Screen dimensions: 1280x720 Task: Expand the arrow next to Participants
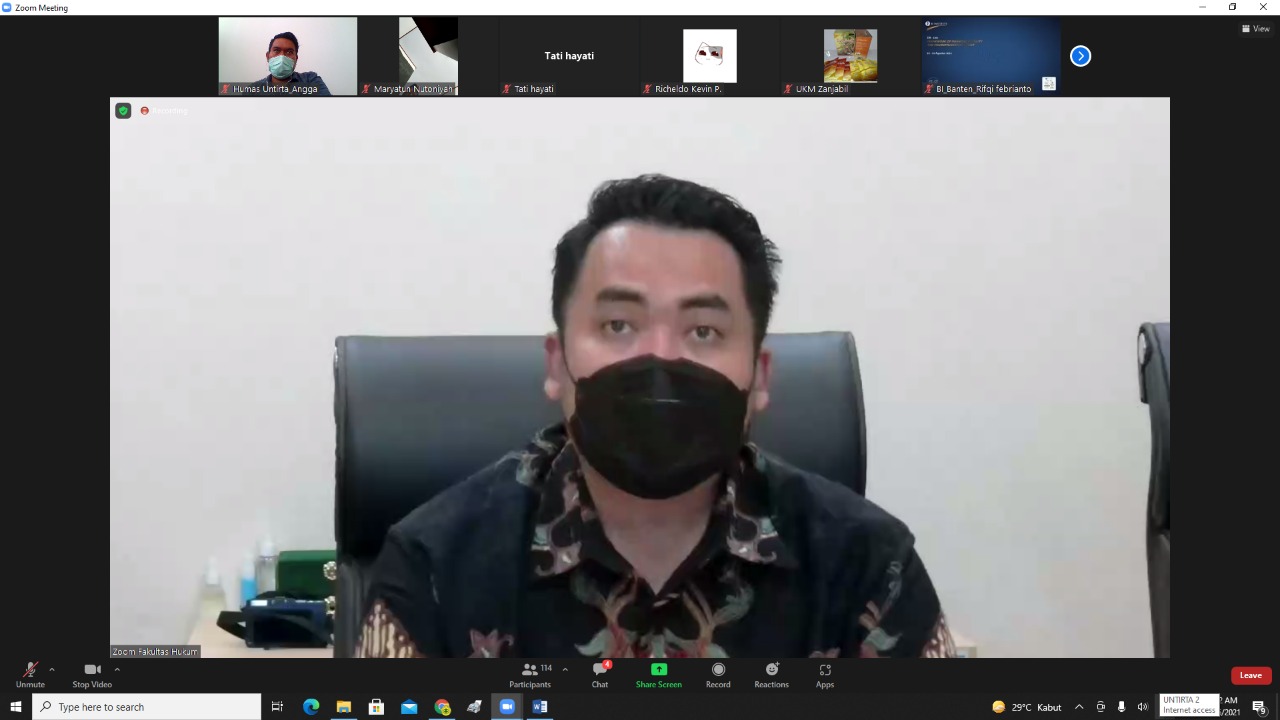pos(565,670)
